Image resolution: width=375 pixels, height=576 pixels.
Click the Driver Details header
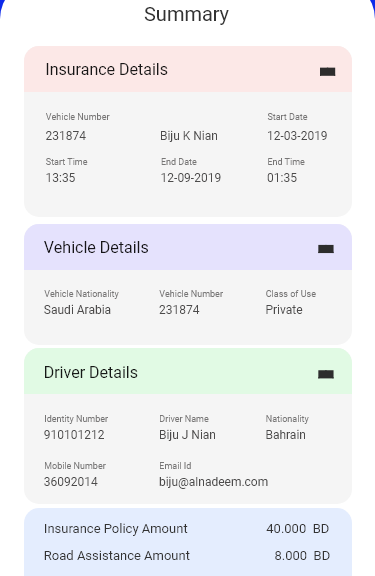tap(188, 371)
